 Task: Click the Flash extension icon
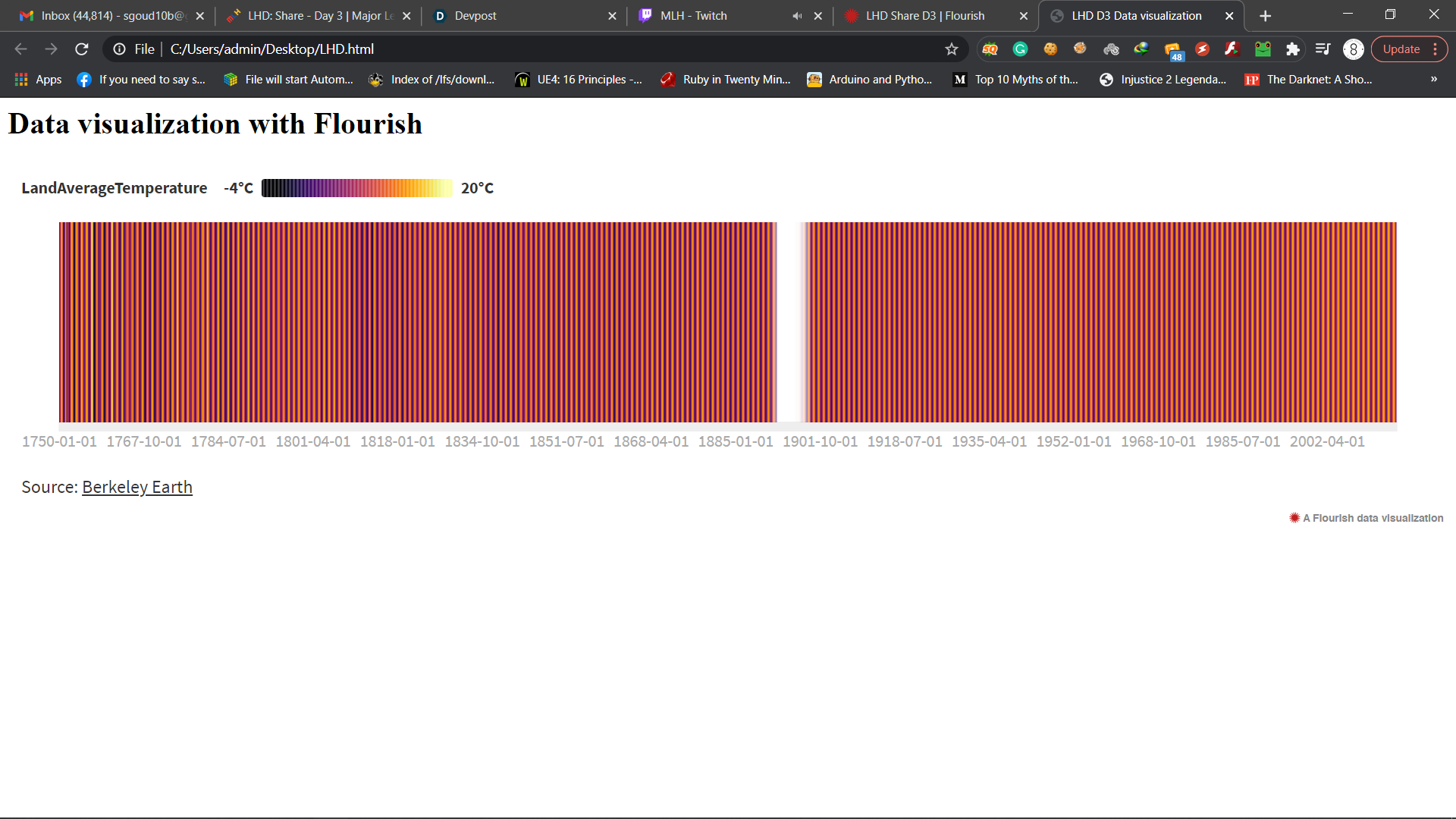pos(1232,49)
